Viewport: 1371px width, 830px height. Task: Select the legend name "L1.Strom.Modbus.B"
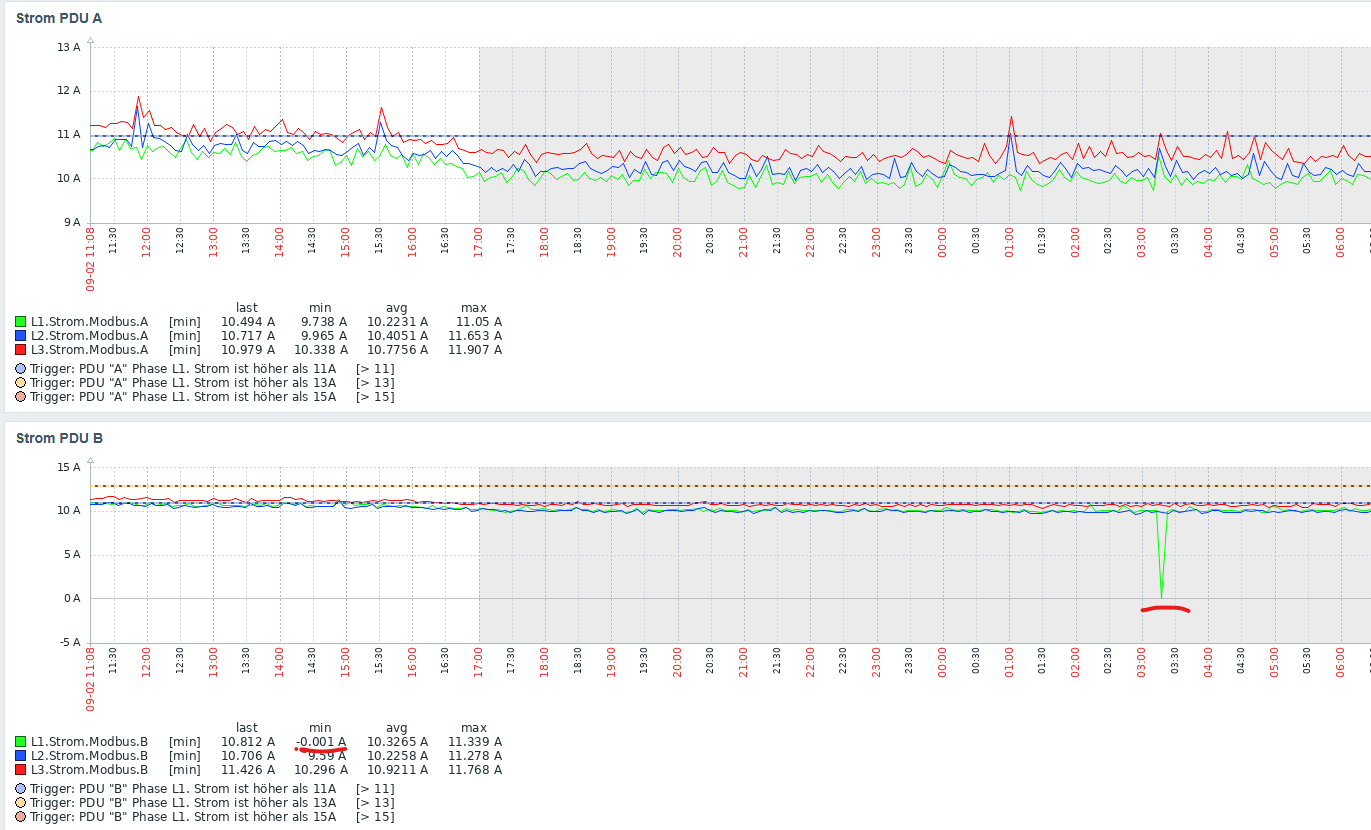coord(89,742)
